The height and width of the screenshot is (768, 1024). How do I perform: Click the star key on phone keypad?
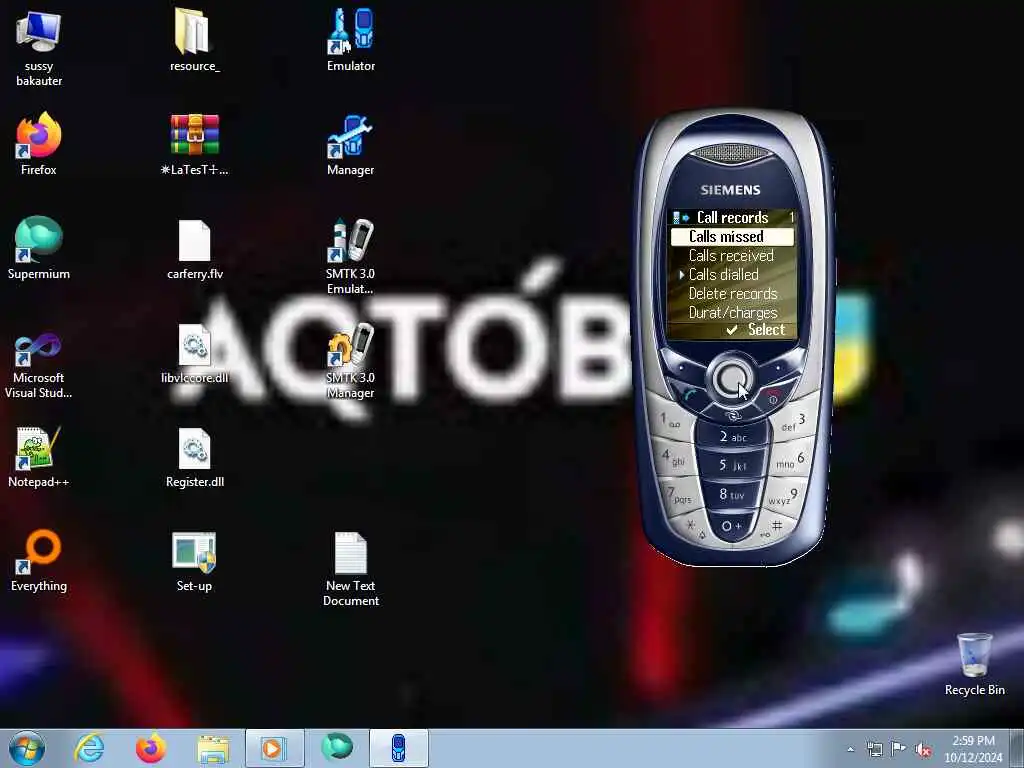(x=694, y=528)
